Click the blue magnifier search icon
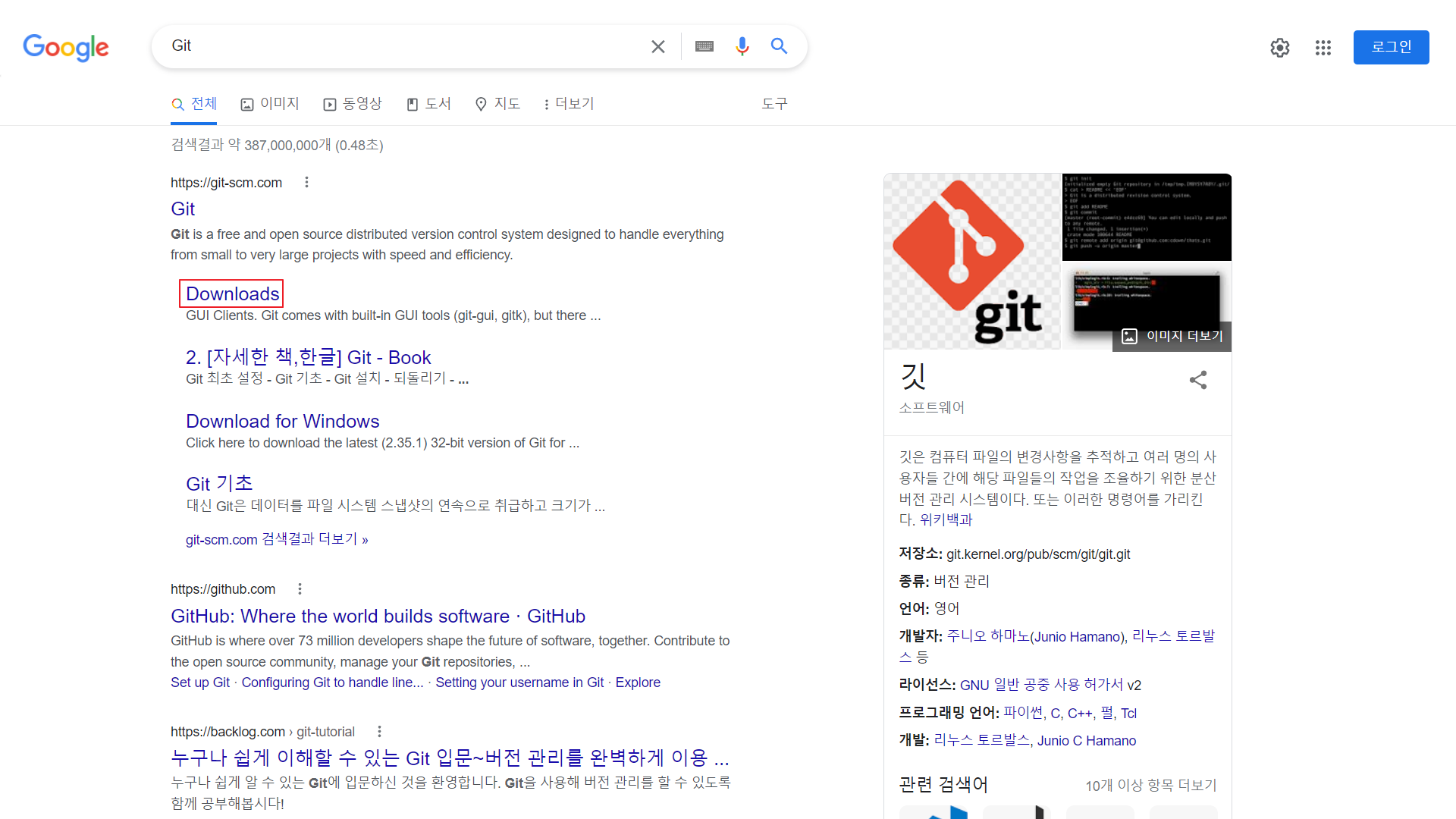Image resolution: width=1456 pixels, height=819 pixels. [x=779, y=46]
